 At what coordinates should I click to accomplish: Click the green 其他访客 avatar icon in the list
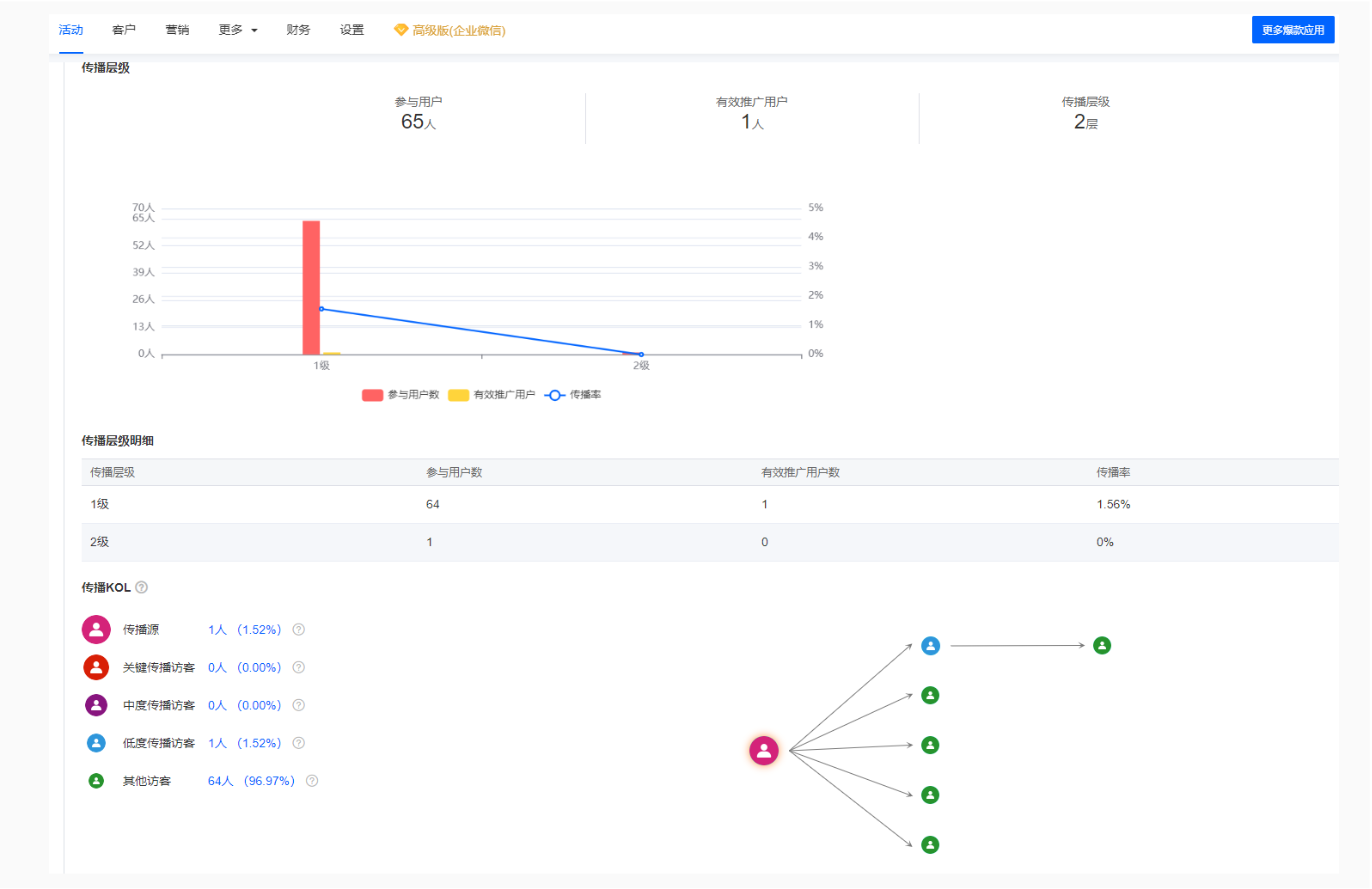pyautogui.click(x=96, y=781)
